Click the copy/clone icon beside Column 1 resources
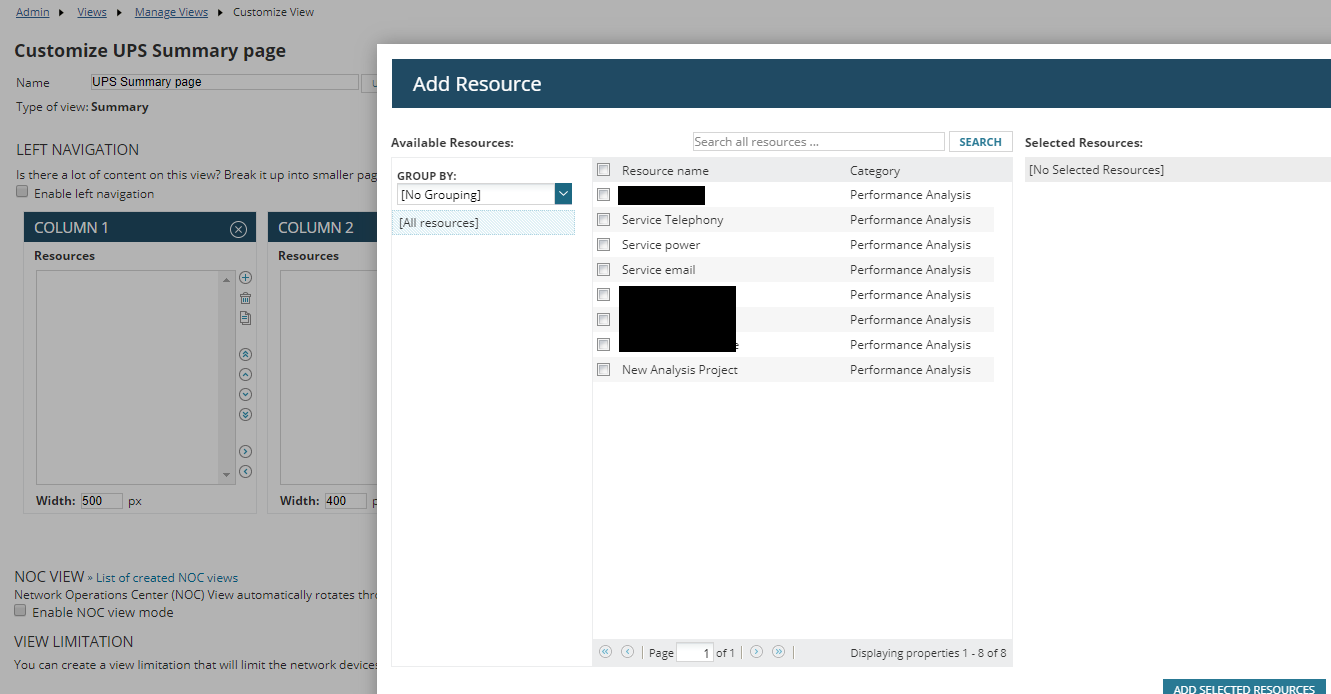 pos(246,318)
